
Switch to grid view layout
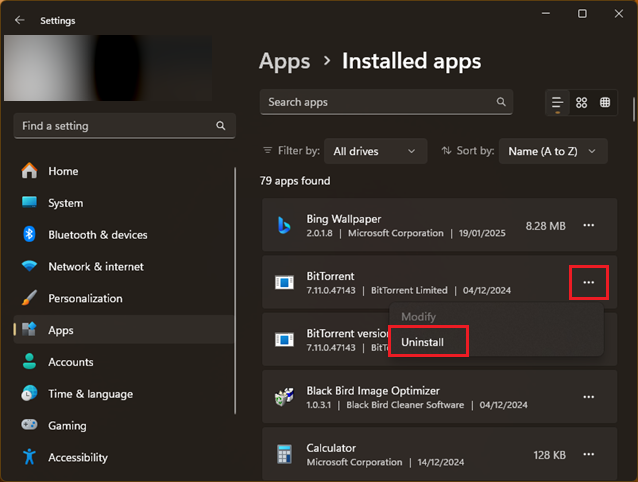[x=581, y=103]
